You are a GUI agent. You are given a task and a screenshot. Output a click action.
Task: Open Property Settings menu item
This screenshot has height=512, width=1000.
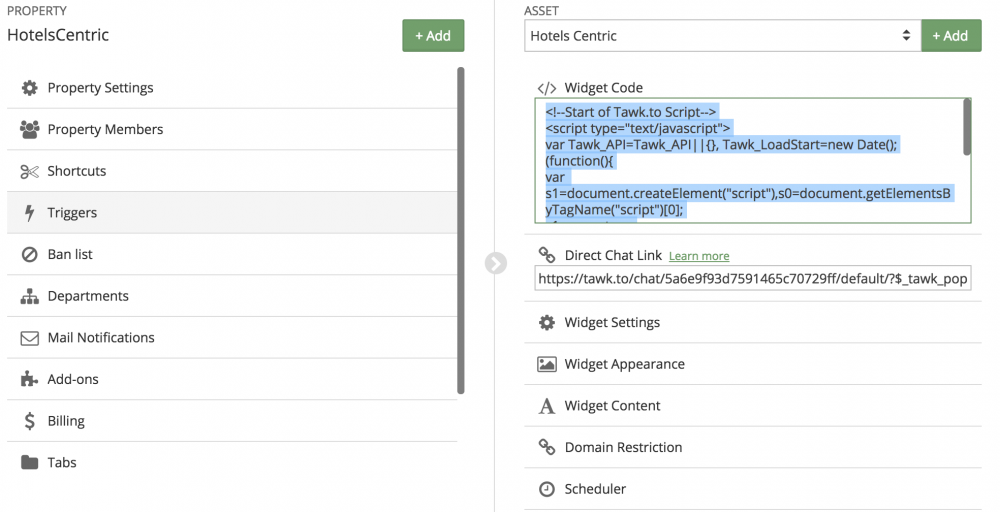pos(232,88)
